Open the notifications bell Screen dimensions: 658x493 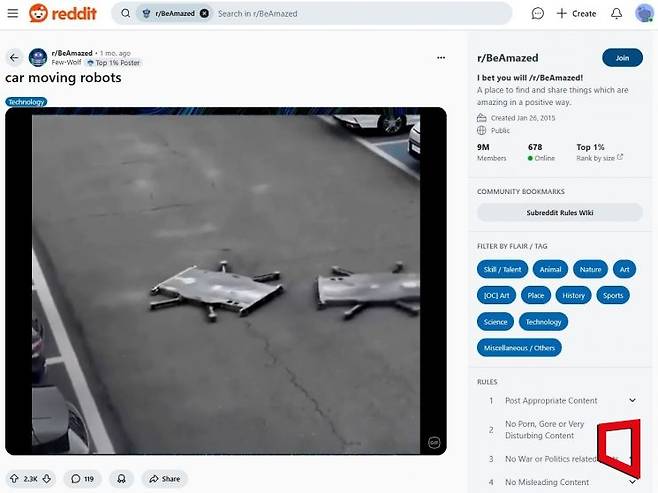[x=616, y=13]
